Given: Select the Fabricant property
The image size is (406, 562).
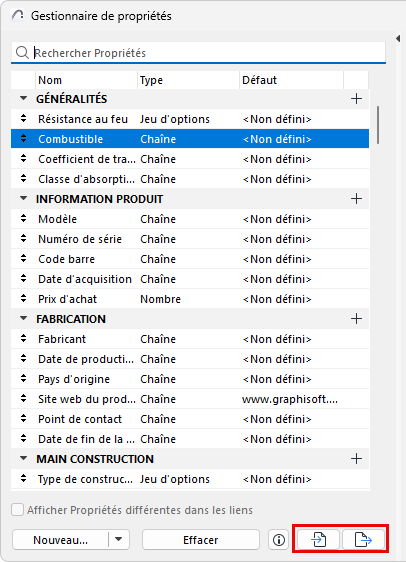Looking at the screenshot, I should coord(190,339).
